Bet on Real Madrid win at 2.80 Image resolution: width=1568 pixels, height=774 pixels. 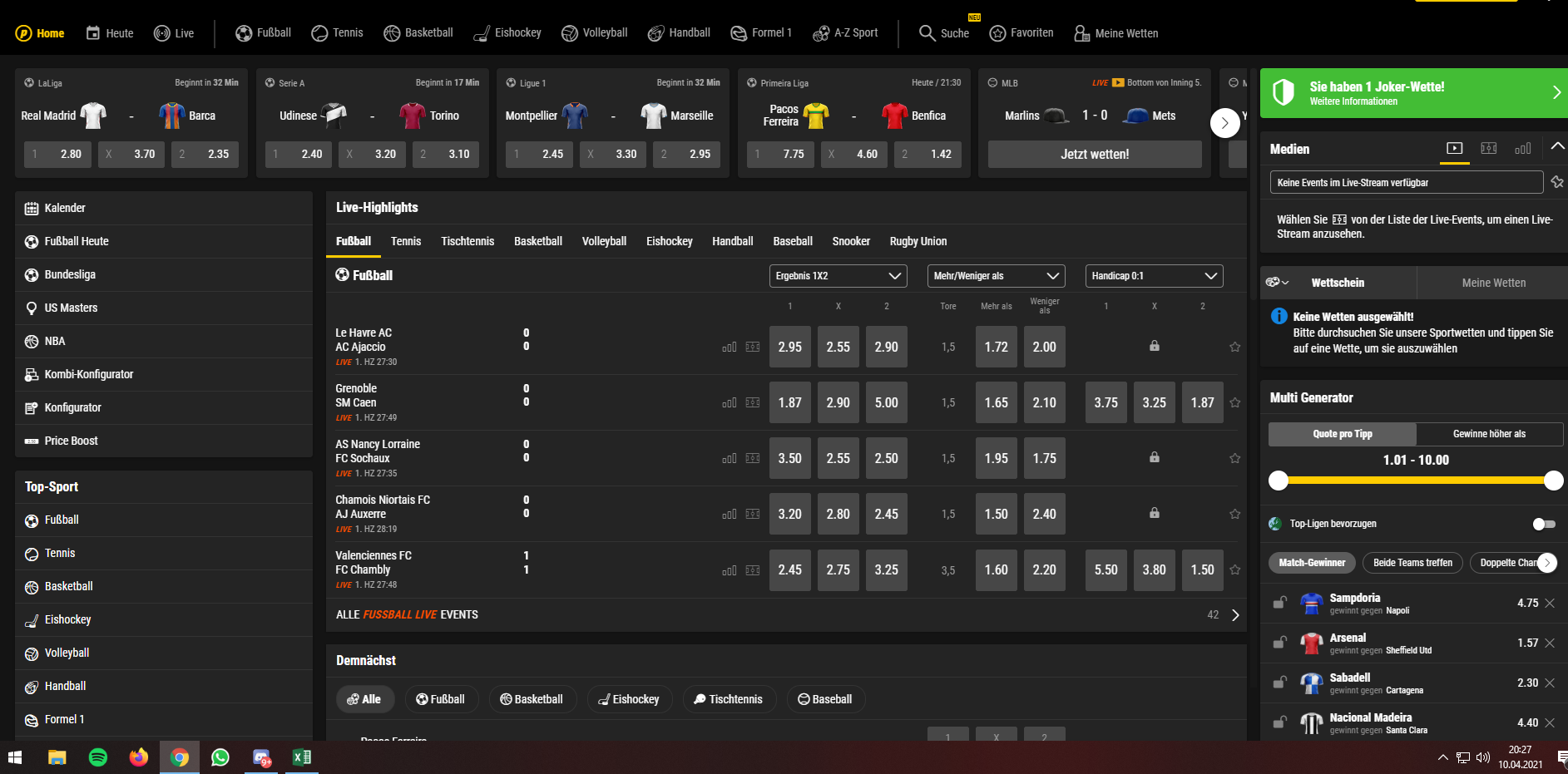(58, 154)
